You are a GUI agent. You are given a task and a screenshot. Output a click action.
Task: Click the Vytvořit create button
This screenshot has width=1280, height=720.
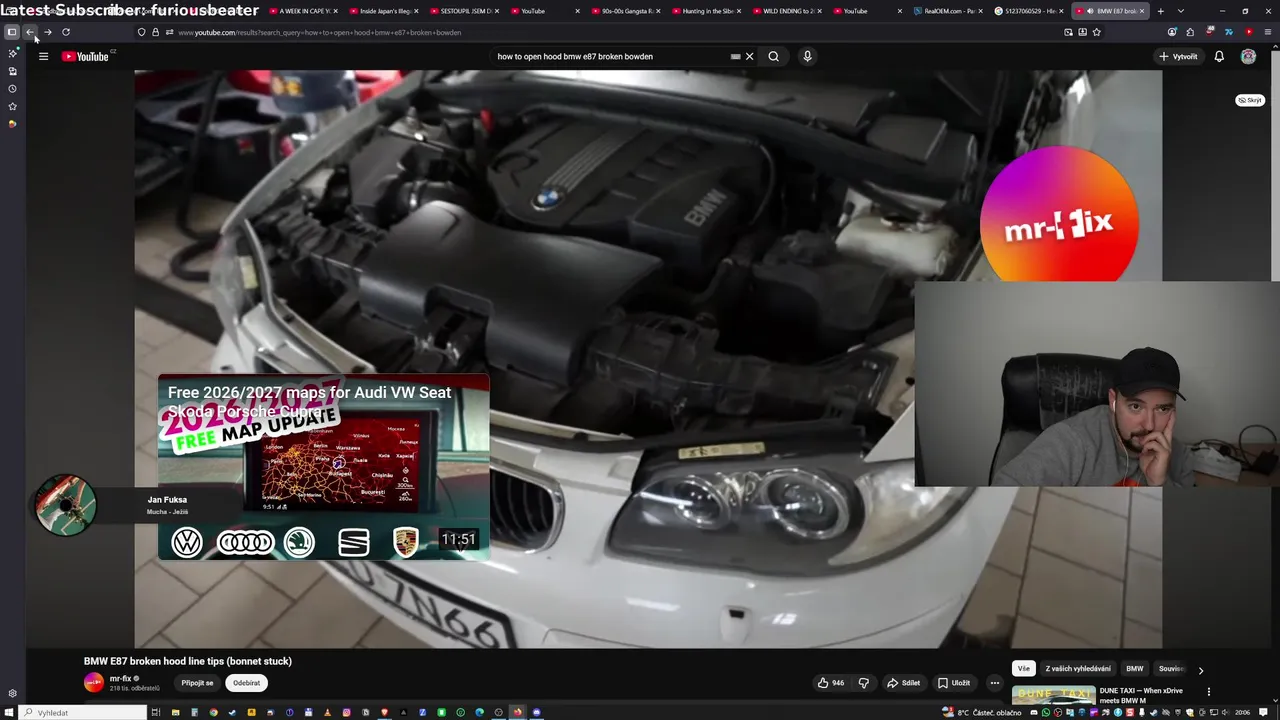tap(1178, 56)
